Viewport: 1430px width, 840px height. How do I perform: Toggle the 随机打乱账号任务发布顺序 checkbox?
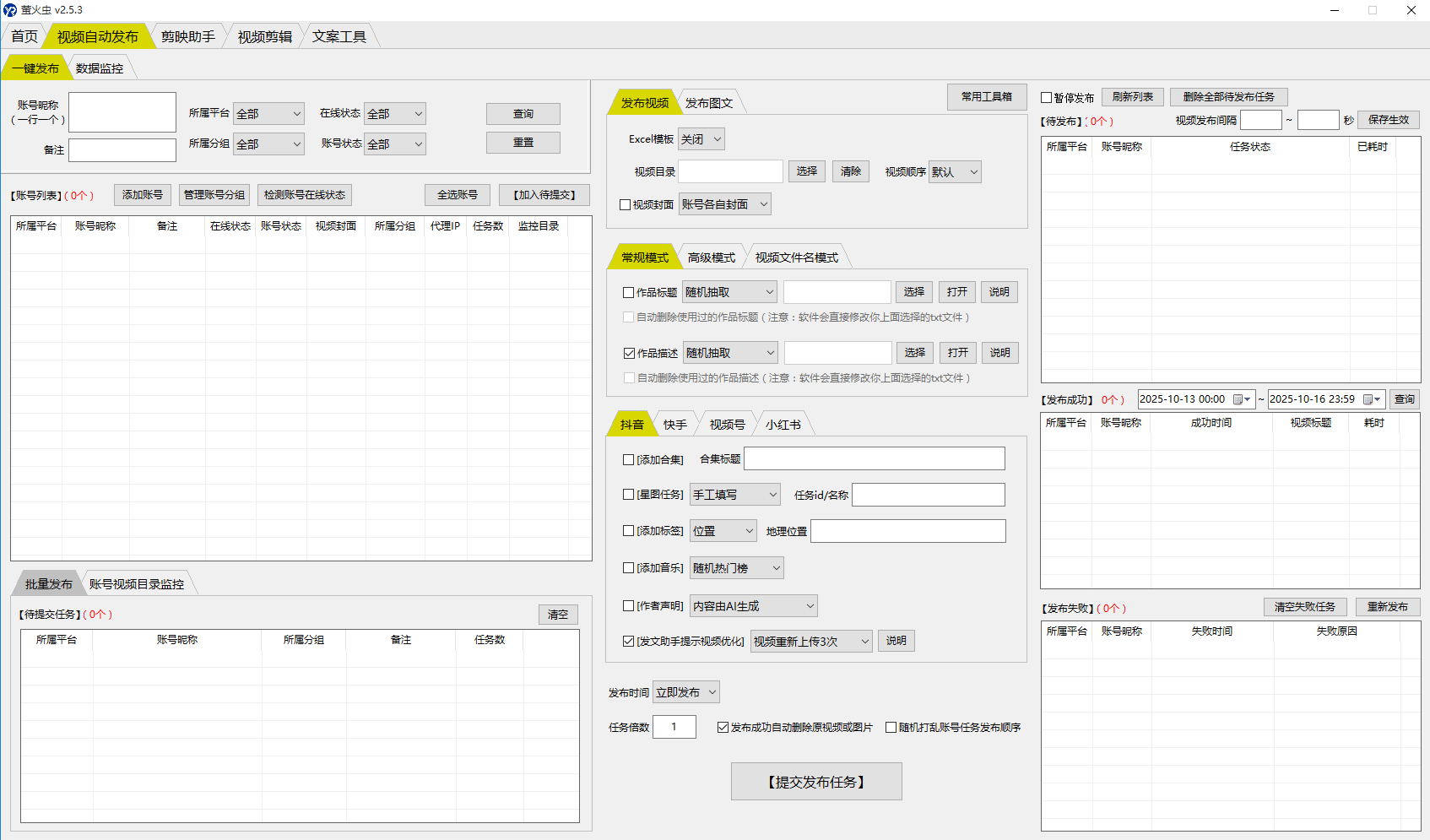[x=891, y=728]
